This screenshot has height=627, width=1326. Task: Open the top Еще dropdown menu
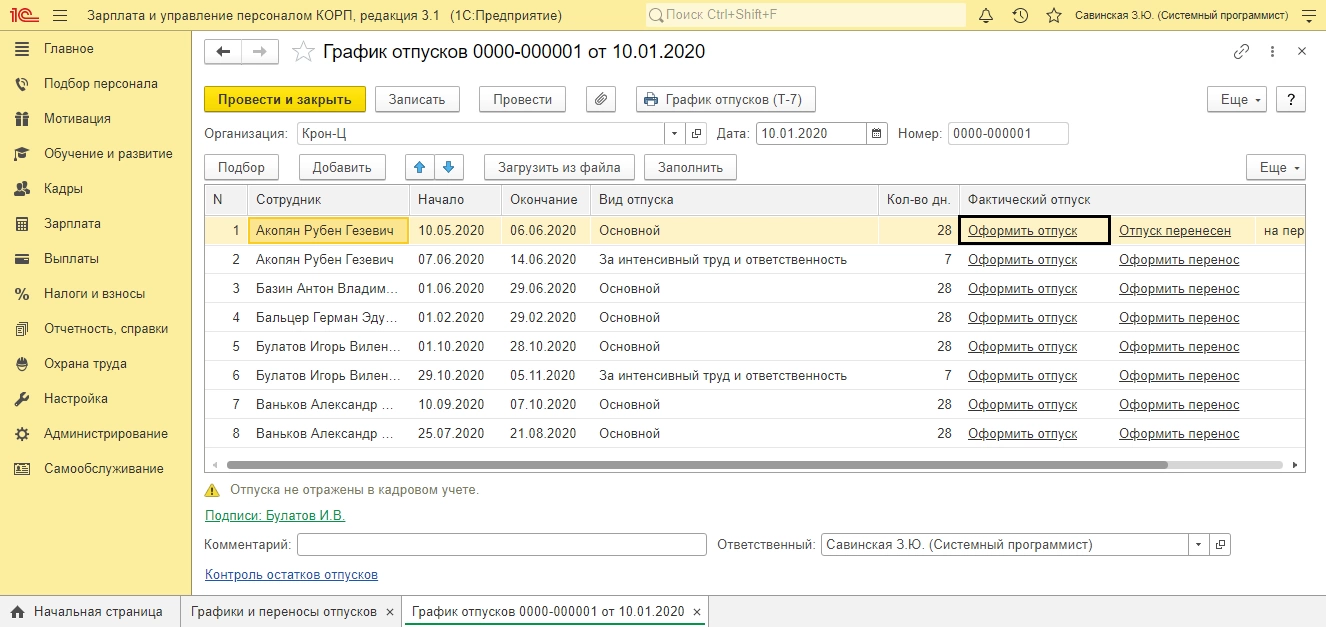(x=1238, y=100)
